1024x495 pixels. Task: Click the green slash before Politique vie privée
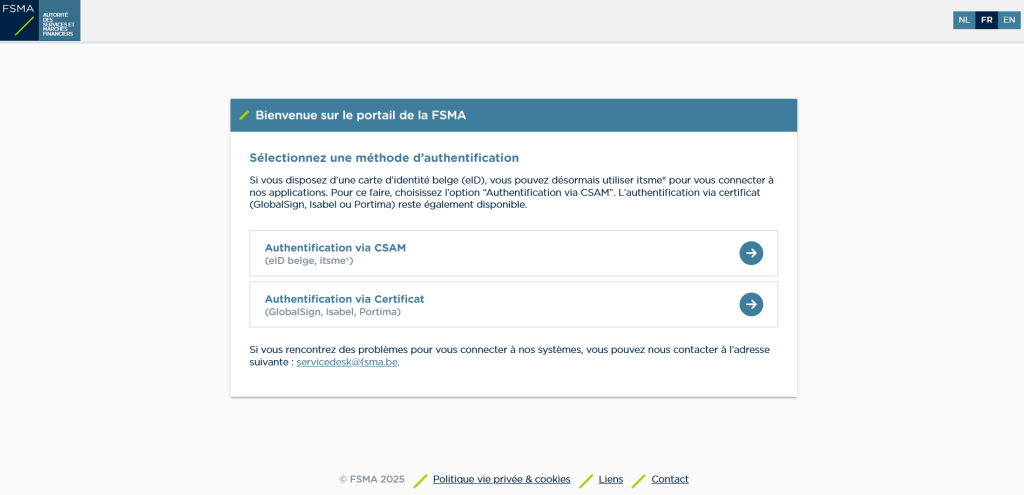coord(421,480)
